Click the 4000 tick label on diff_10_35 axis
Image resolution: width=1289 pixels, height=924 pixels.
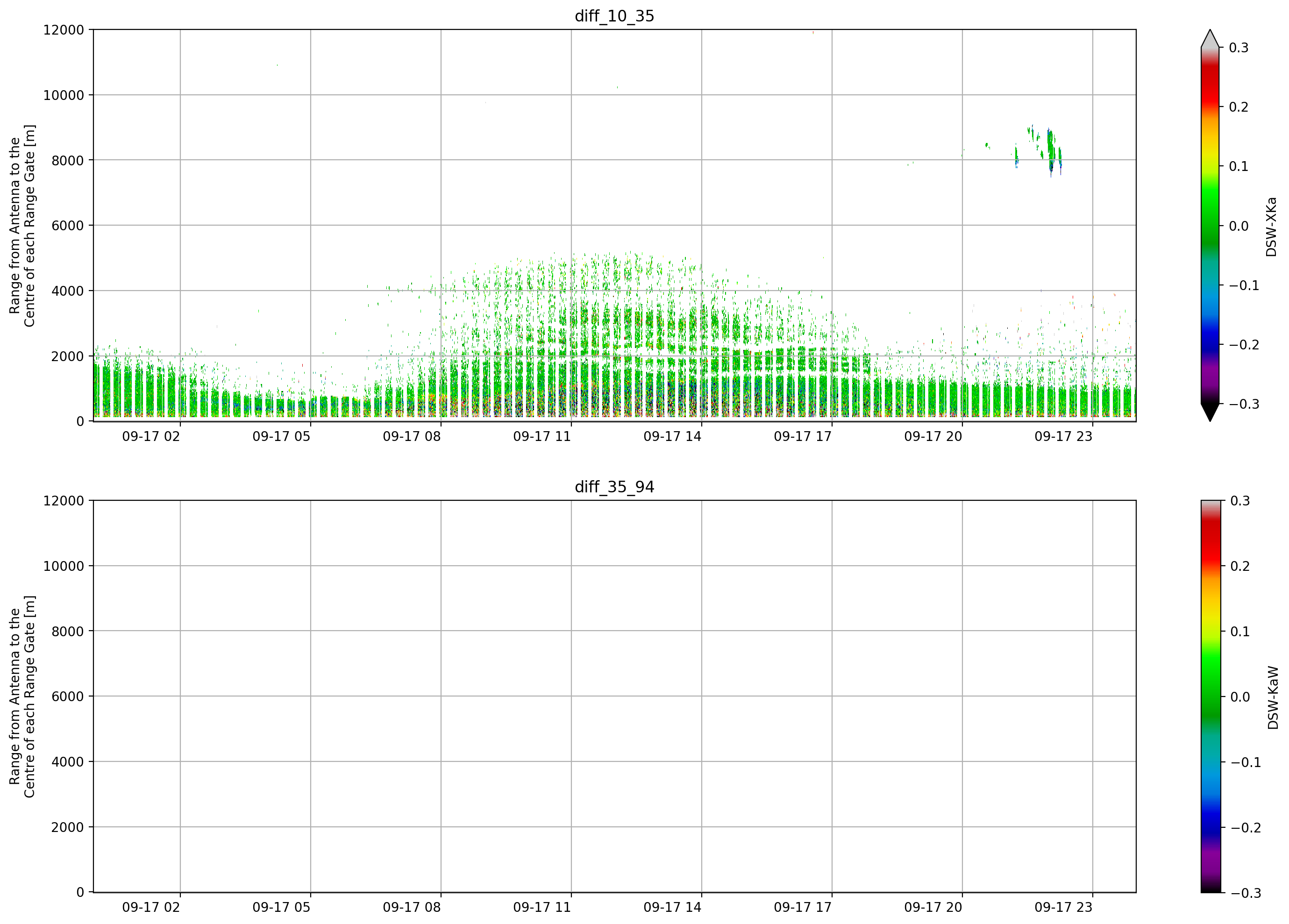[68, 291]
